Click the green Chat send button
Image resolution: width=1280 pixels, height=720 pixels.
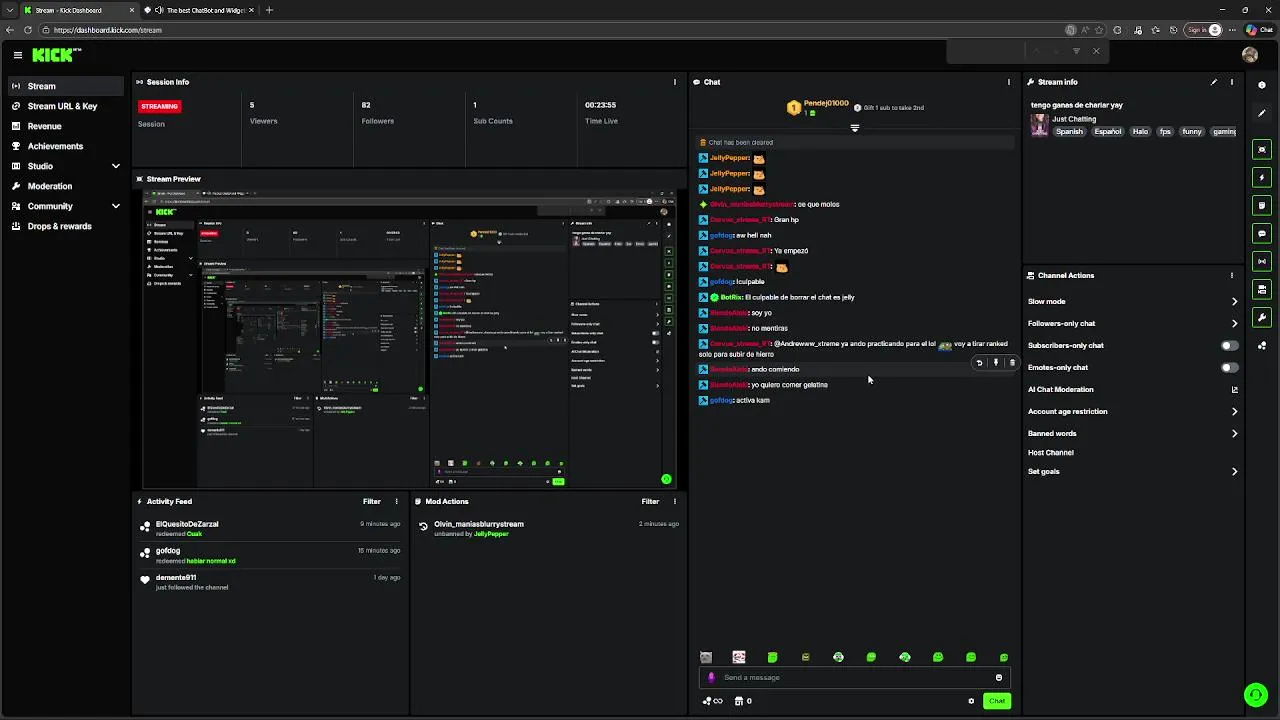(x=997, y=701)
